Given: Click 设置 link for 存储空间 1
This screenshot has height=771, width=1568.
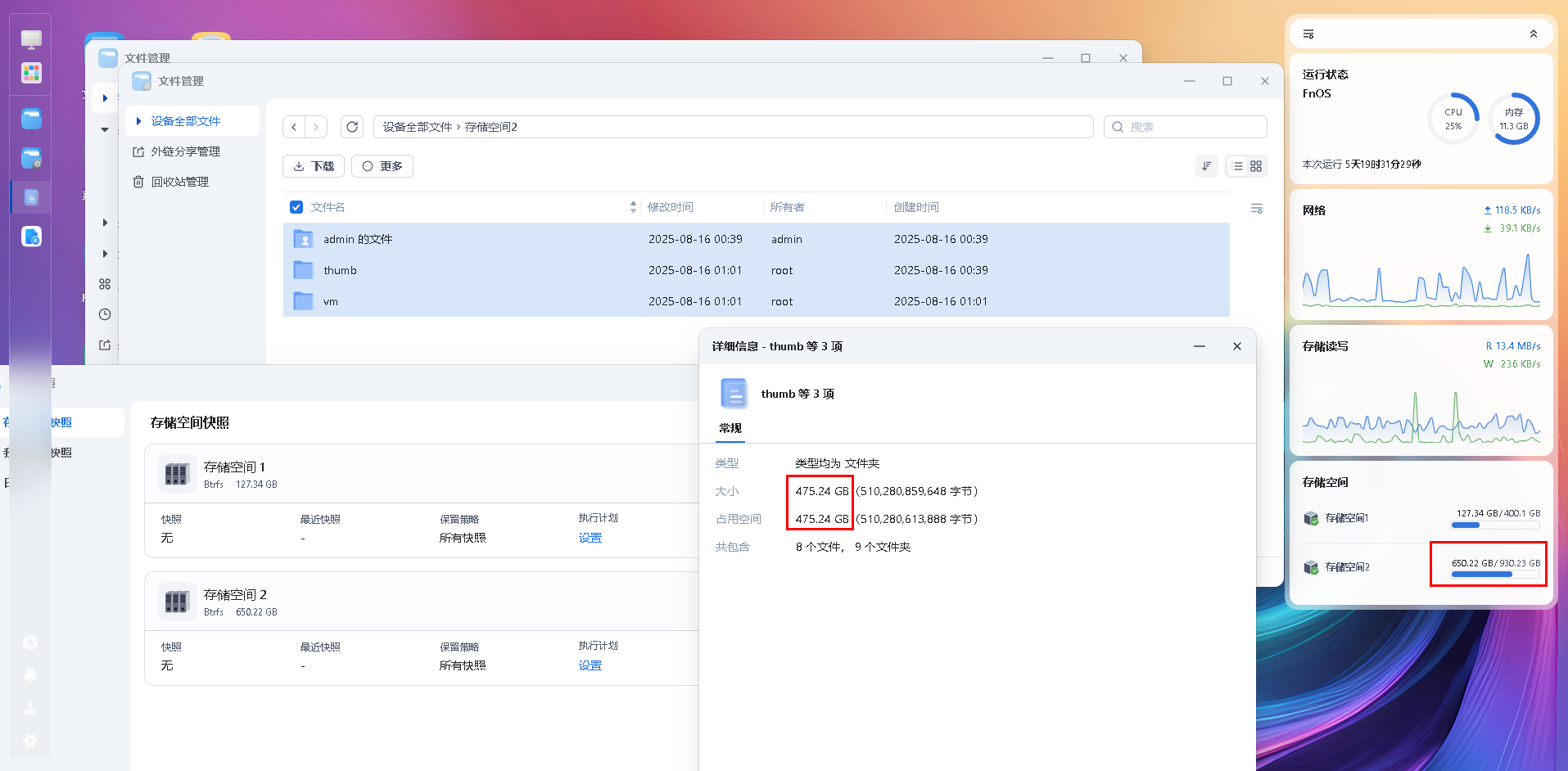Looking at the screenshot, I should pyautogui.click(x=590, y=538).
